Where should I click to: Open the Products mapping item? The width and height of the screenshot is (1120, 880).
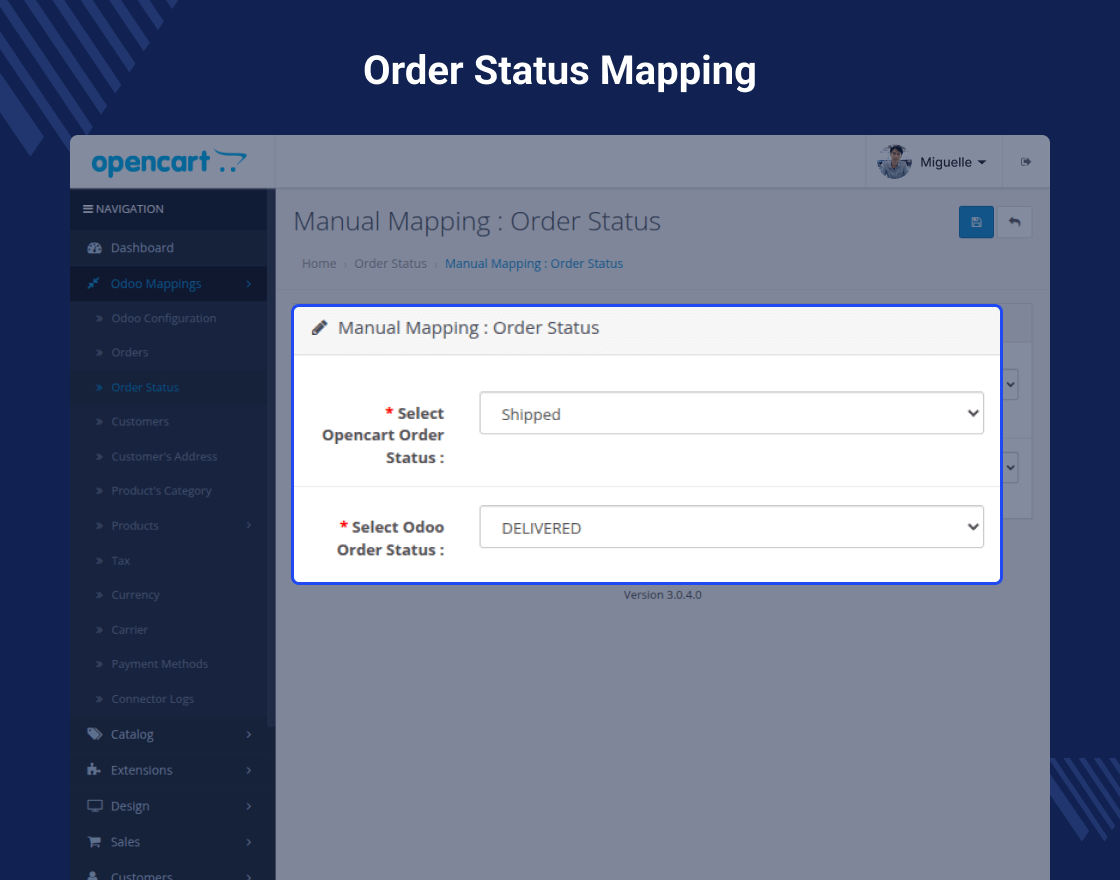pyautogui.click(x=135, y=525)
